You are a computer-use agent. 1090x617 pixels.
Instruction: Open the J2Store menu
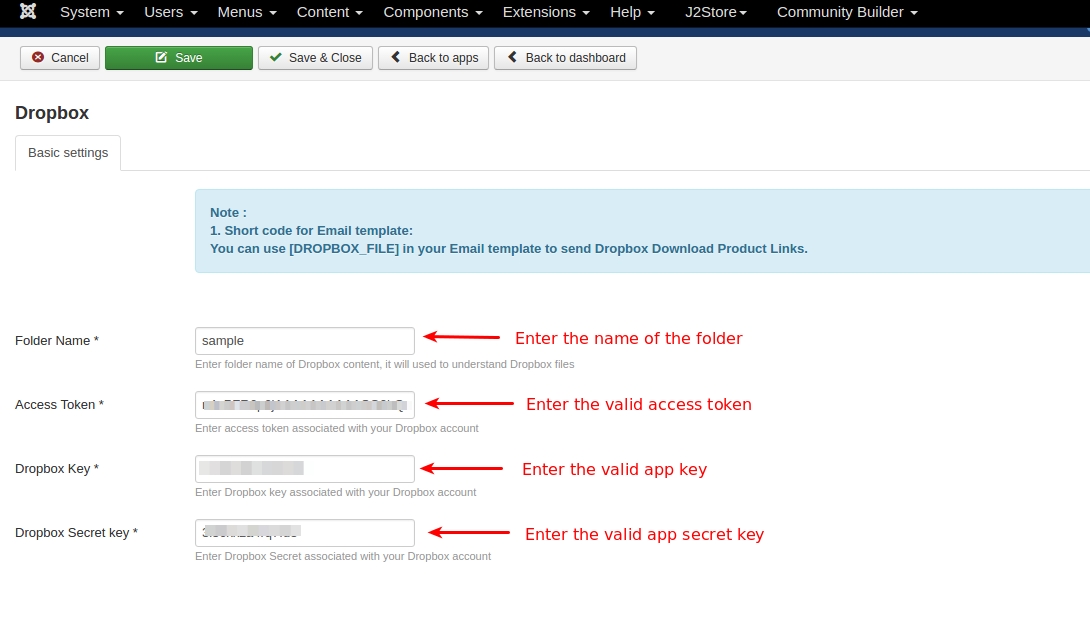click(x=716, y=12)
